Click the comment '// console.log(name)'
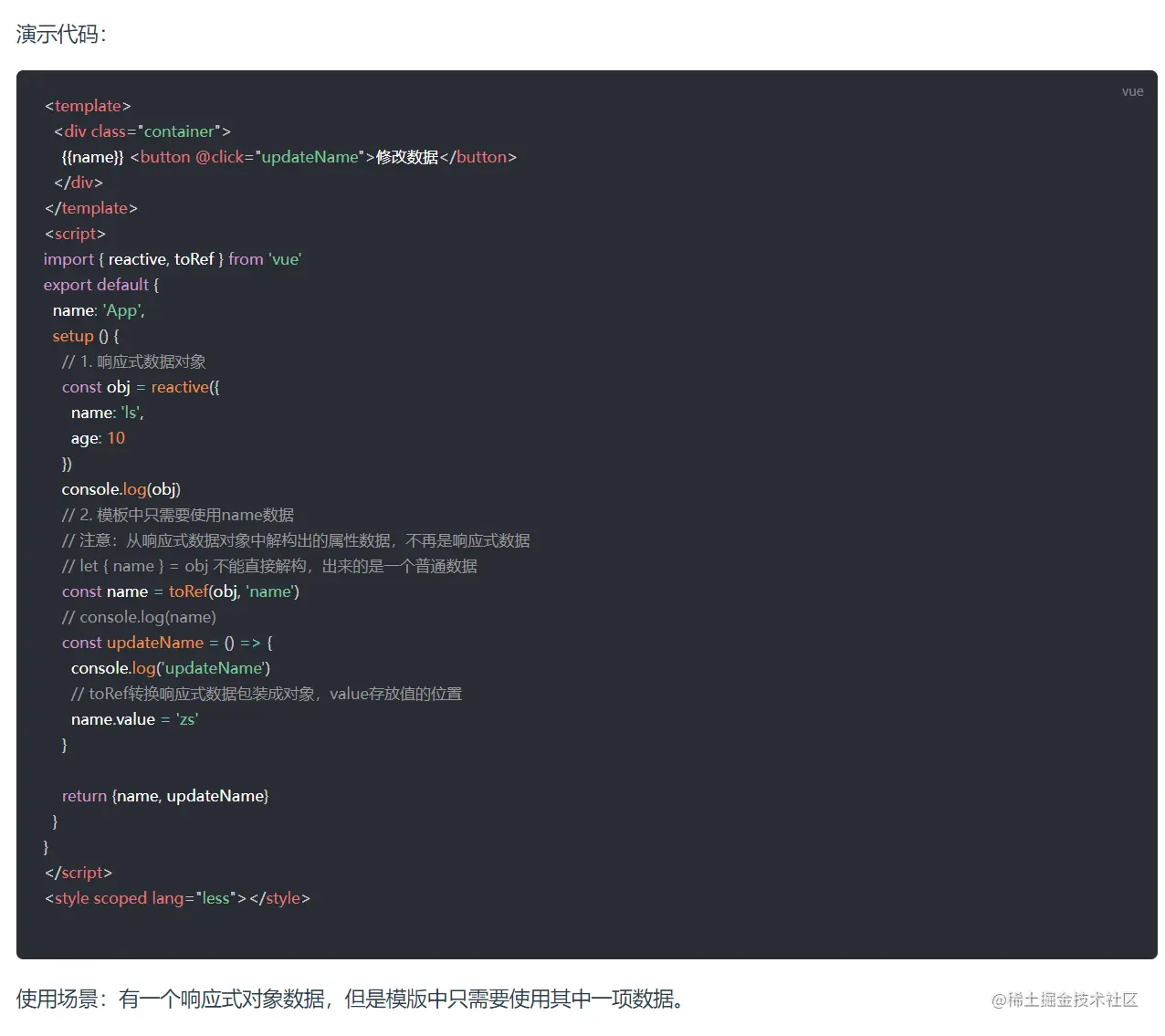Screen dimensions: 1165x1036 (139, 617)
